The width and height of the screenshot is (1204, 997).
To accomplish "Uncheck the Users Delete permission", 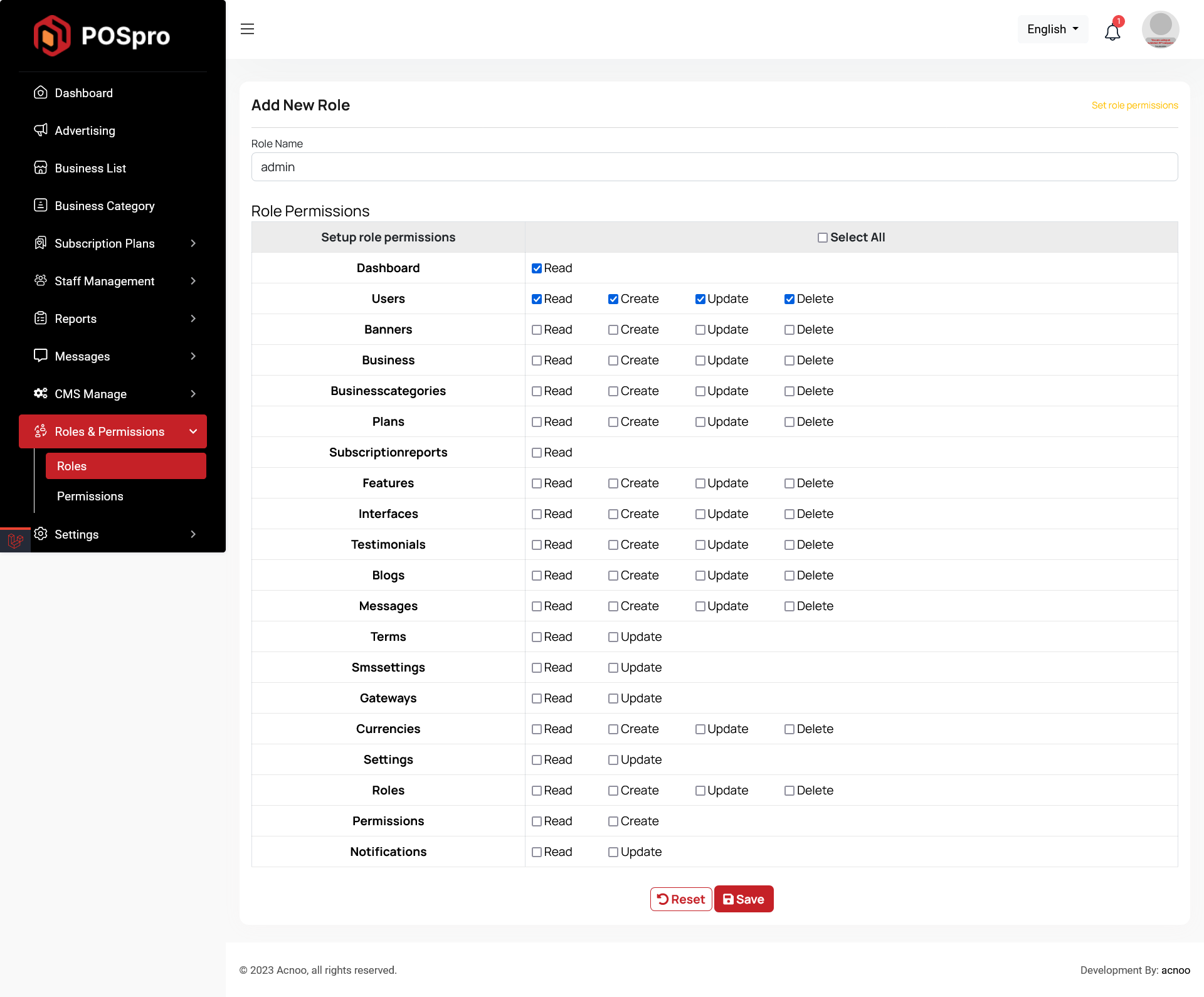I will [x=789, y=299].
